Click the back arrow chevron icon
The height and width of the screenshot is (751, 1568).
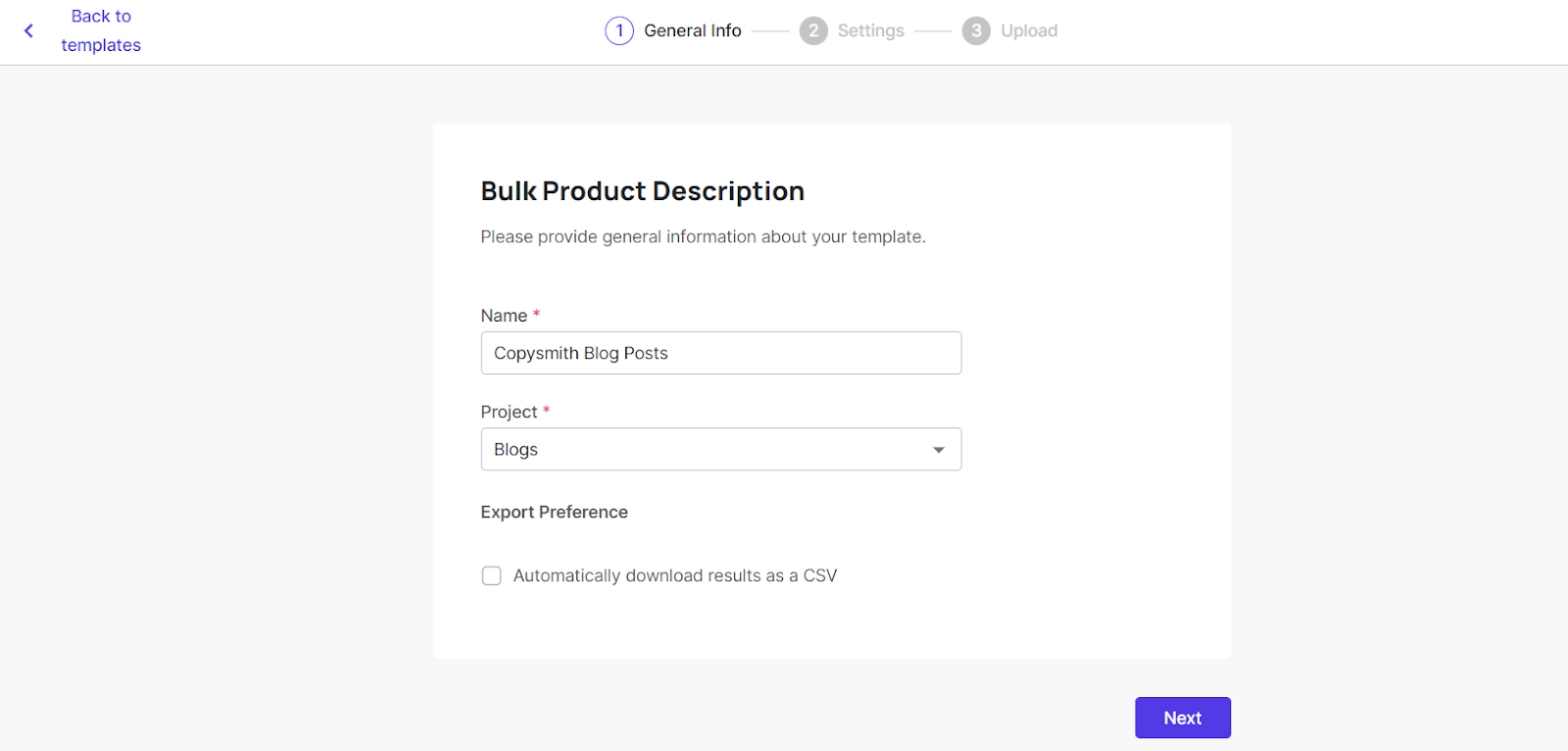(29, 31)
